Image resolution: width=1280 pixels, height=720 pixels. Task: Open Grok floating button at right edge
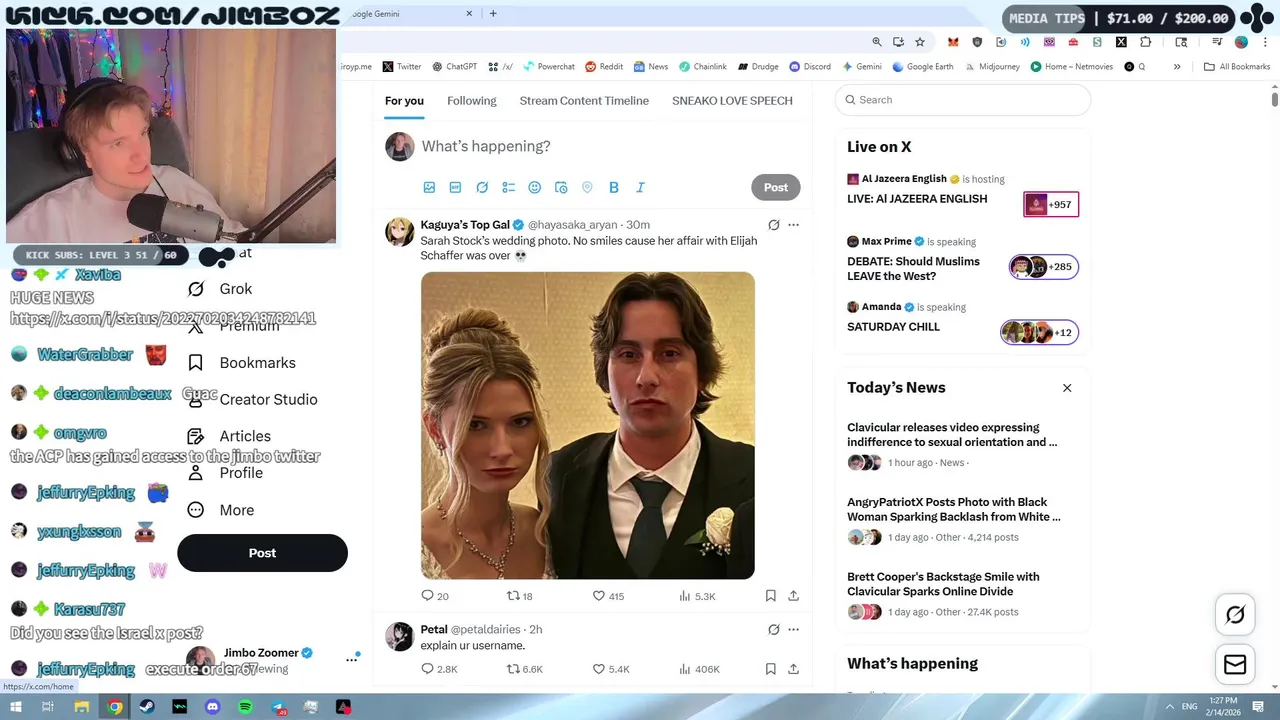pos(1235,615)
